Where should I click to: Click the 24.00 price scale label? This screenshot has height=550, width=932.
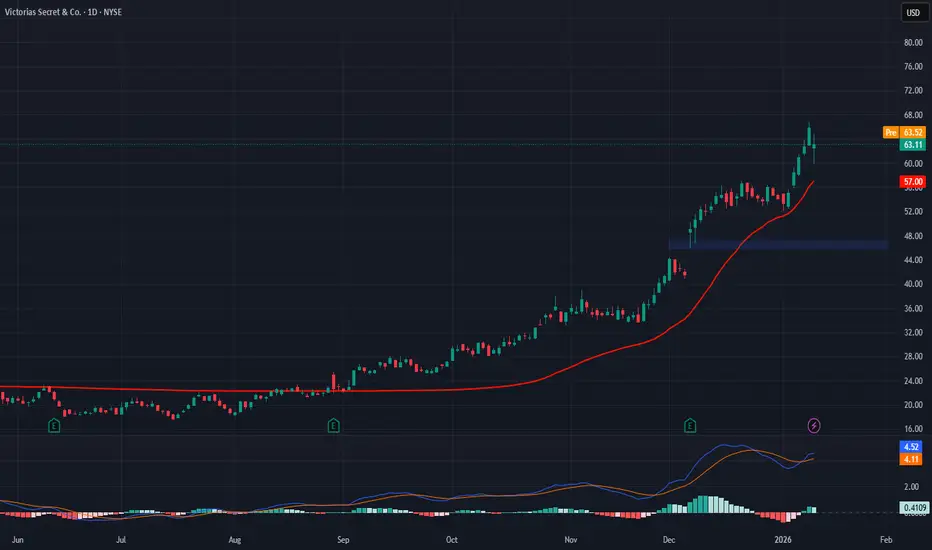913,381
